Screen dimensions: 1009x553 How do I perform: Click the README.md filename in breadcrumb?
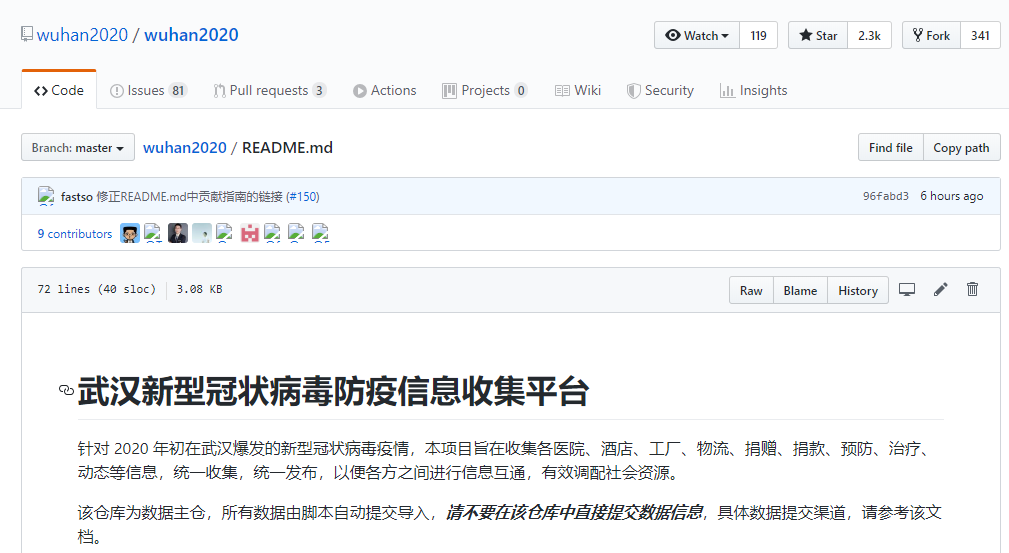click(287, 147)
